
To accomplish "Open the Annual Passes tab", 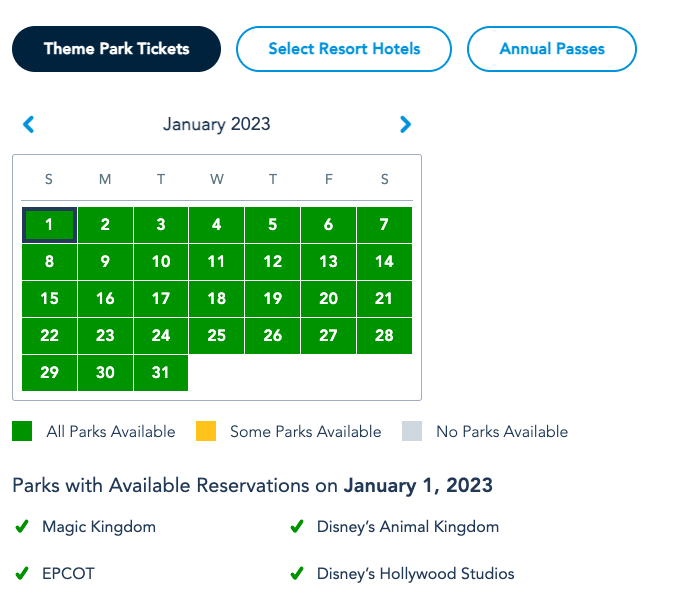I will pos(552,49).
